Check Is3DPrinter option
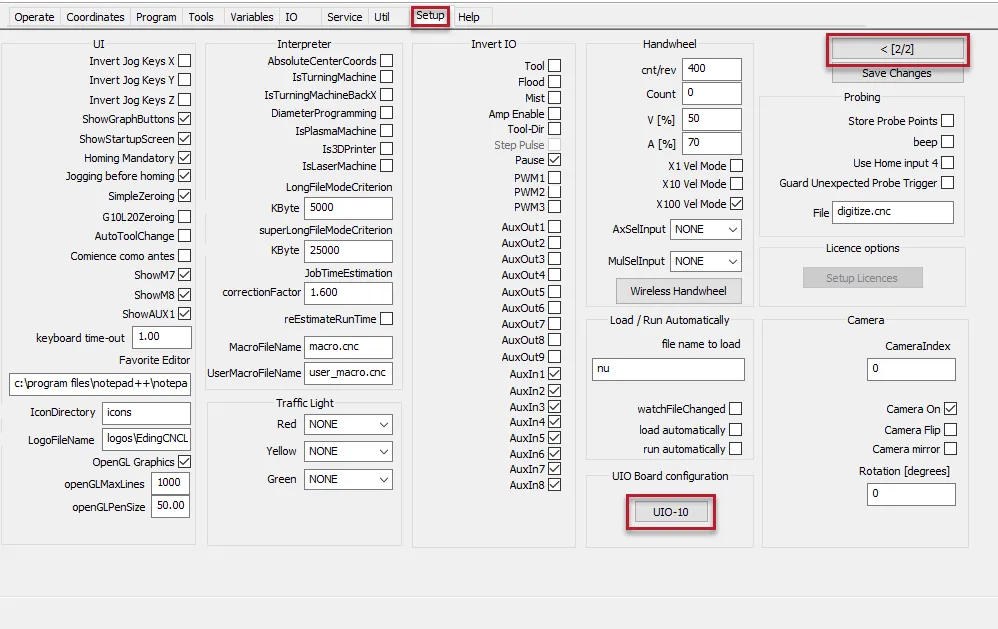This screenshot has height=629, width=998. tap(386, 149)
